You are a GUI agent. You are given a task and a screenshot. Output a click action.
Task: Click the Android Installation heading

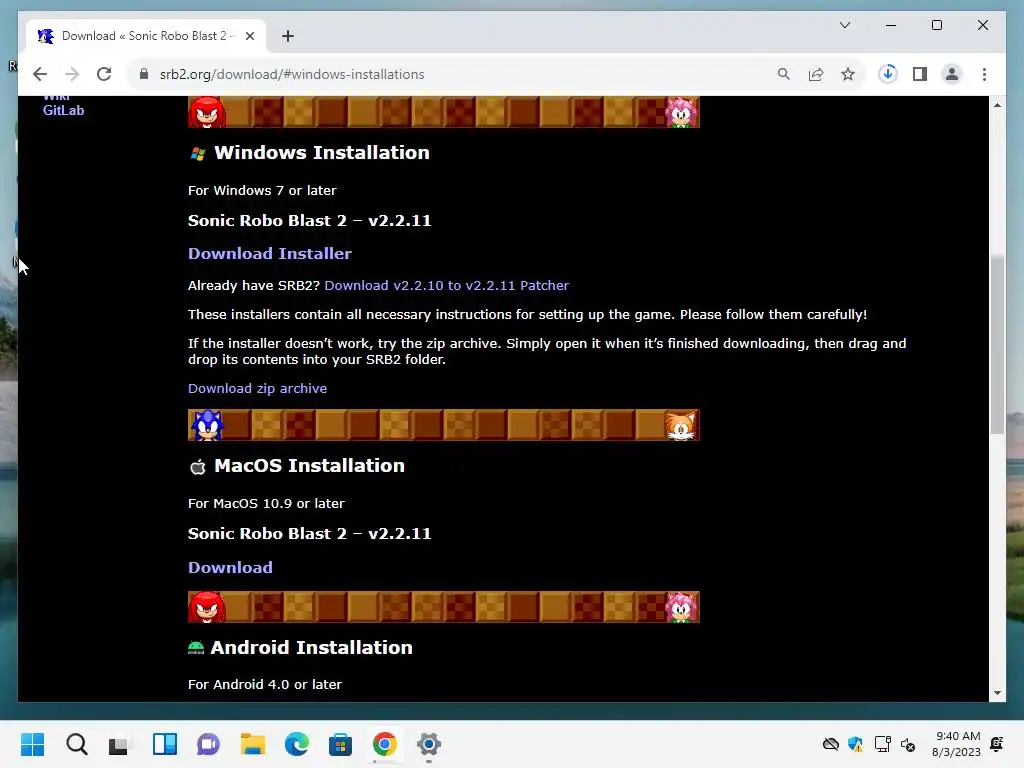(x=312, y=647)
